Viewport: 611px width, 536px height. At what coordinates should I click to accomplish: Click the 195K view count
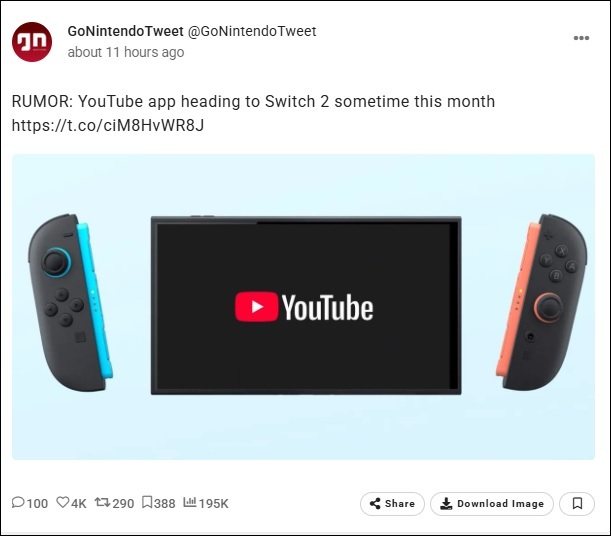coord(214,503)
